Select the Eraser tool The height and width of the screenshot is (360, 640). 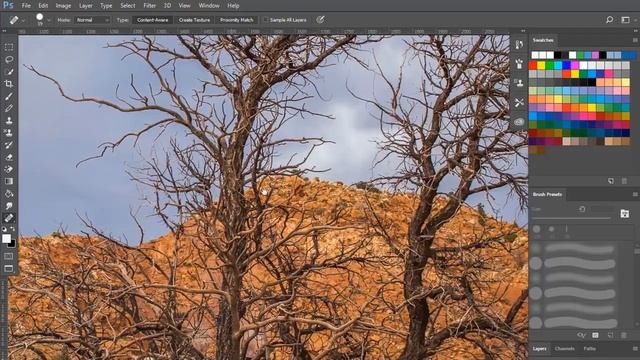(9, 157)
